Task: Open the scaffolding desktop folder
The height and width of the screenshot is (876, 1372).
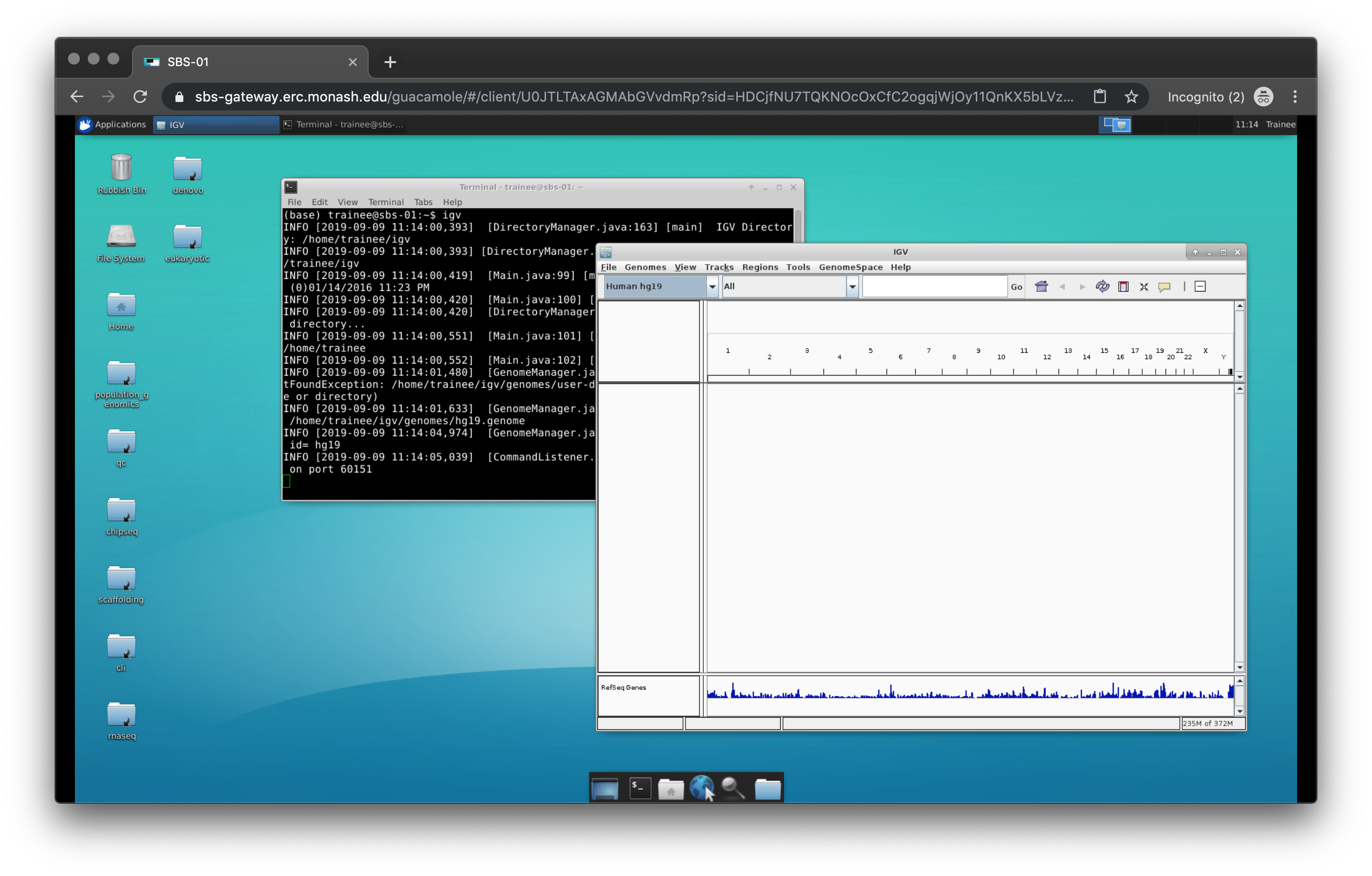Action: click(121, 584)
